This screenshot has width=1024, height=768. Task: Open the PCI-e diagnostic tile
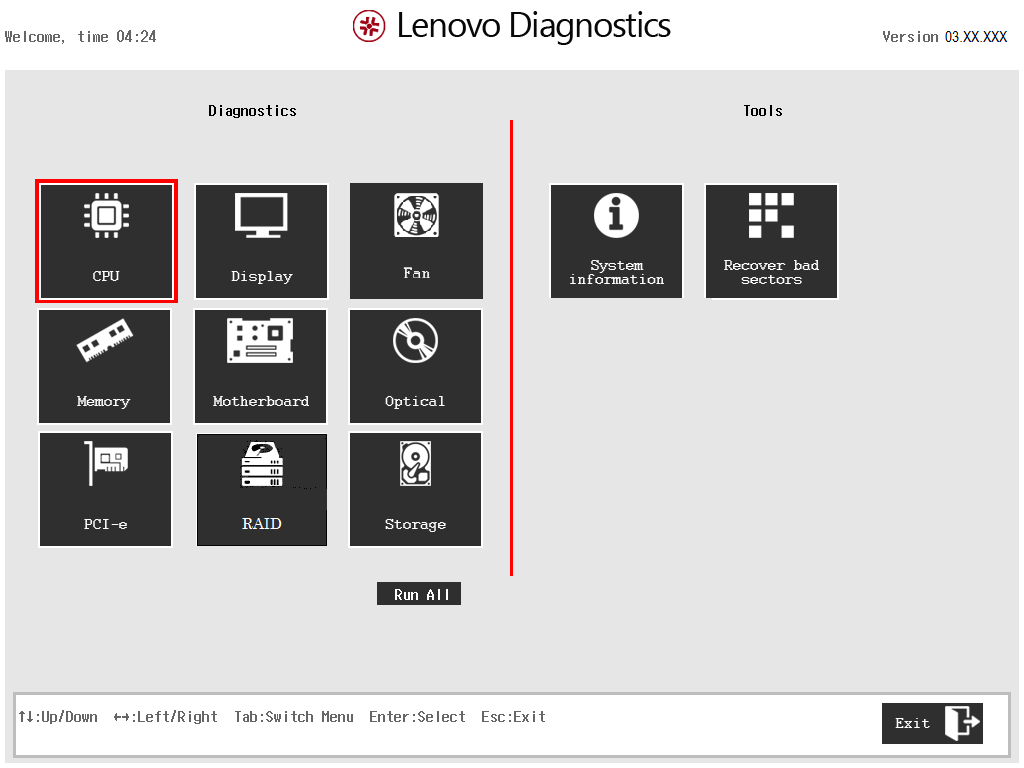point(105,489)
